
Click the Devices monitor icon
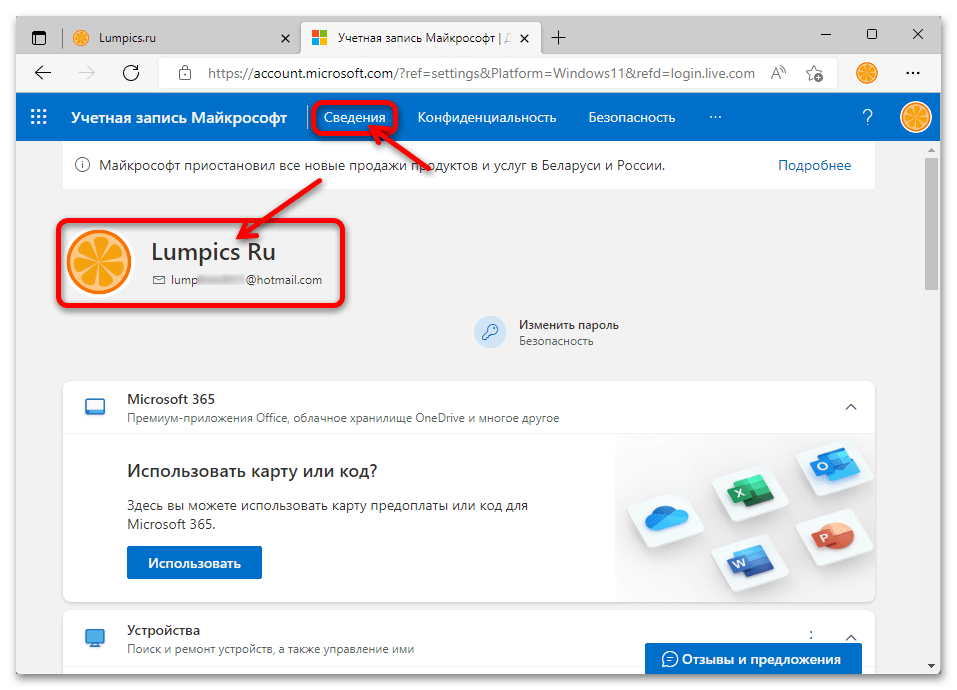(x=95, y=638)
